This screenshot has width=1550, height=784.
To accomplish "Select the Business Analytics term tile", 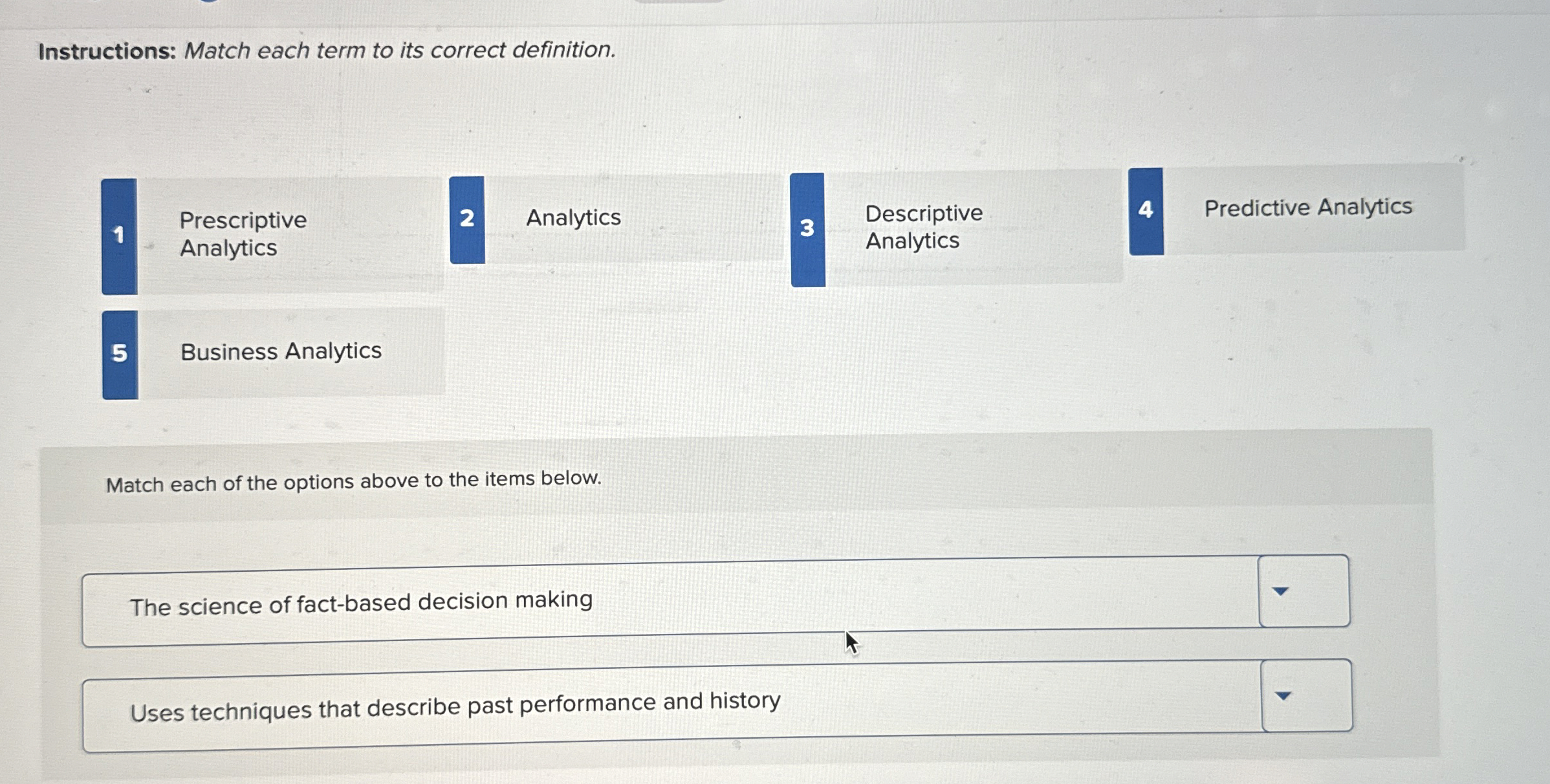I will point(279,351).
